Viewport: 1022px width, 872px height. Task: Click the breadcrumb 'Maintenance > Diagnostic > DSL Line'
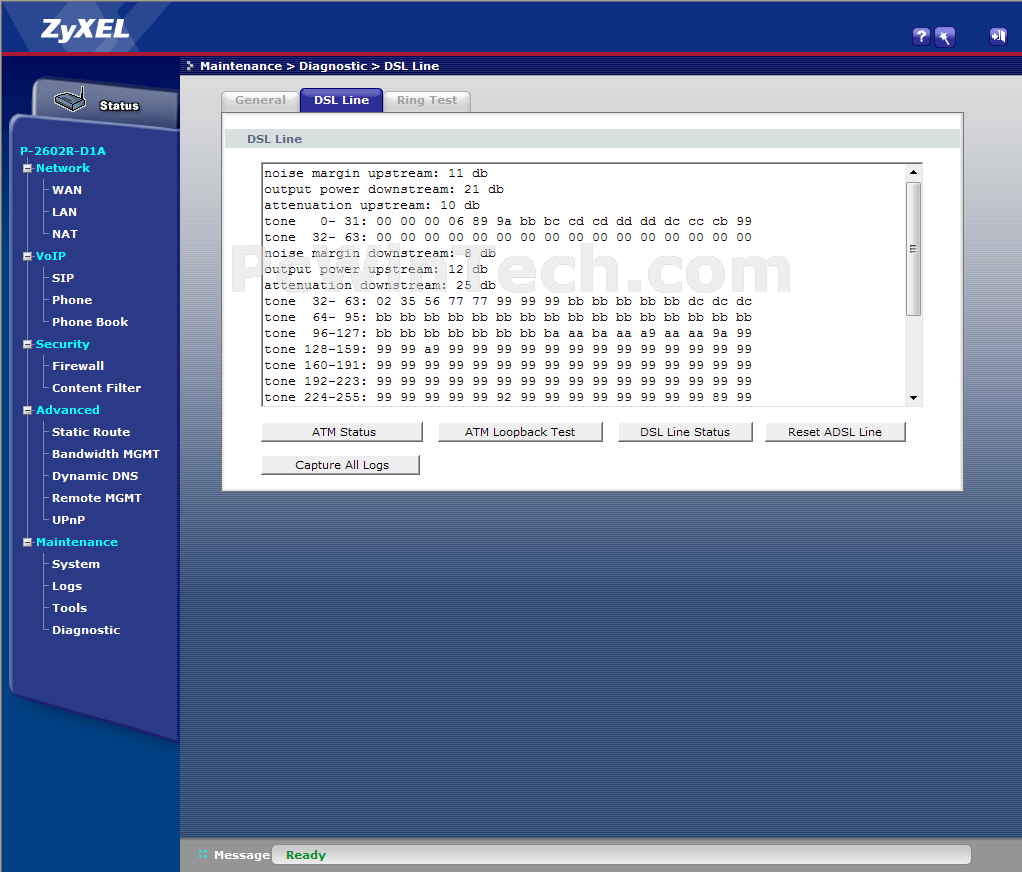[x=319, y=66]
